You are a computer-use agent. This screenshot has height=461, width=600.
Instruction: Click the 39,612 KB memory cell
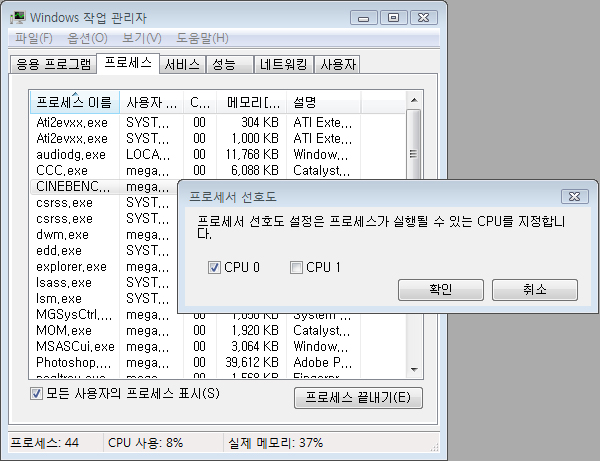[x=252, y=363]
